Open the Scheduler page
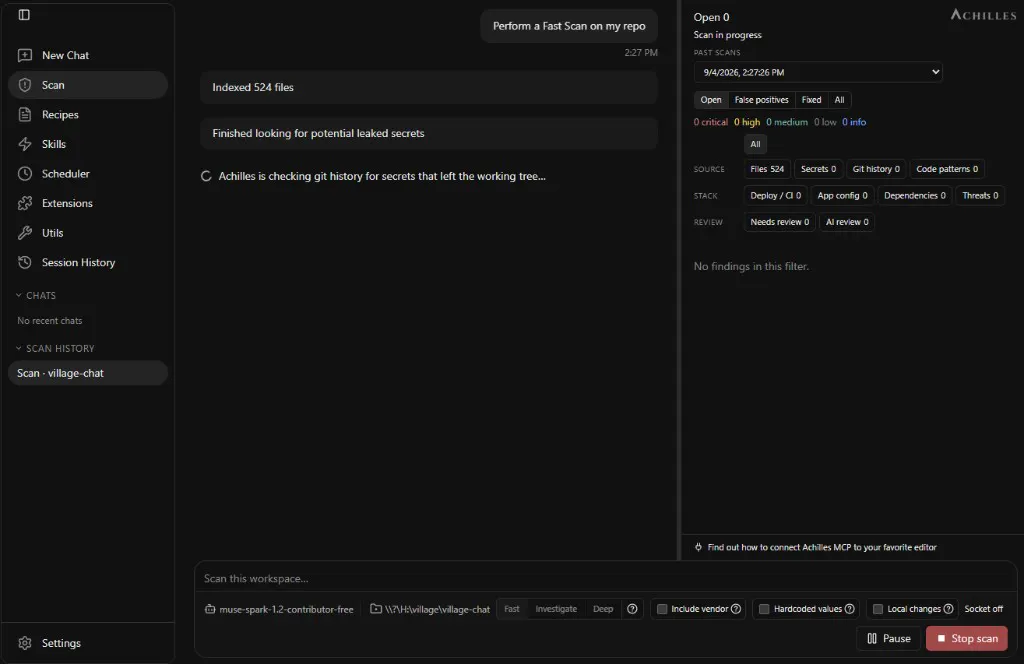 (x=88, y=174)
